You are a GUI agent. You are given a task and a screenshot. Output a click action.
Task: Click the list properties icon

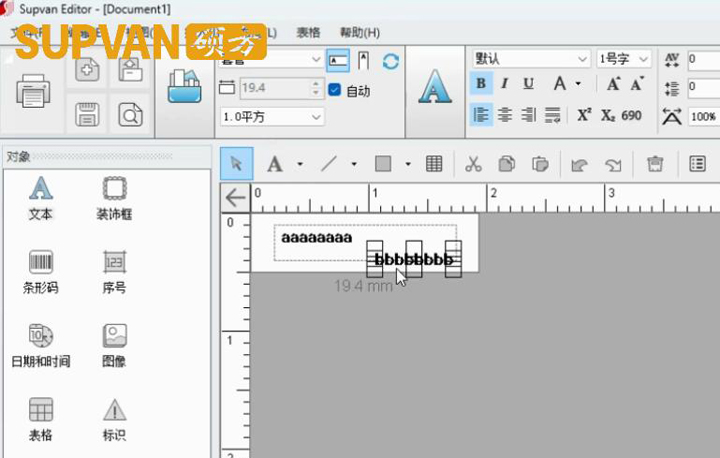coord(697,164)
